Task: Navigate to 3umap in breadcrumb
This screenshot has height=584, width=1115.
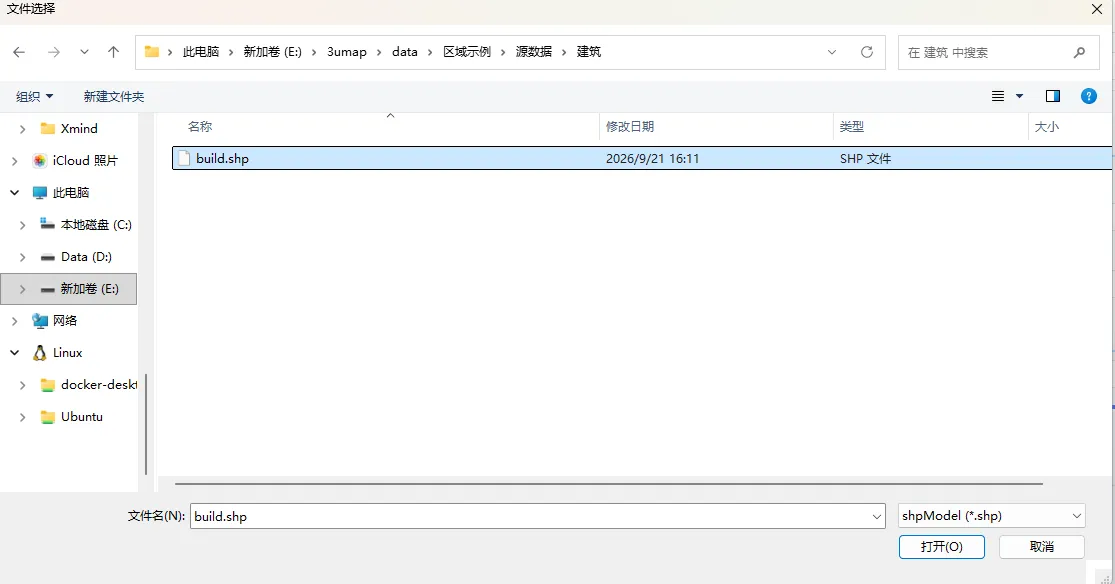Action: (x=347, y=52)
